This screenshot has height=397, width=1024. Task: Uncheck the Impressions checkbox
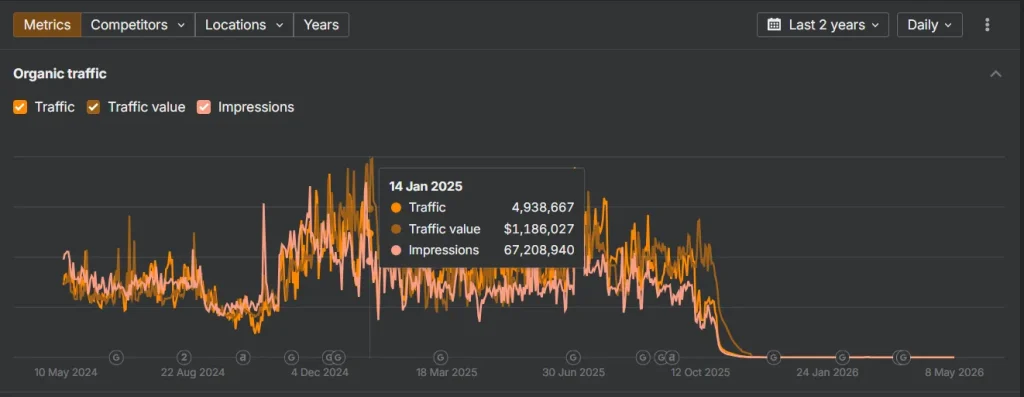click(x=204, y=107)
